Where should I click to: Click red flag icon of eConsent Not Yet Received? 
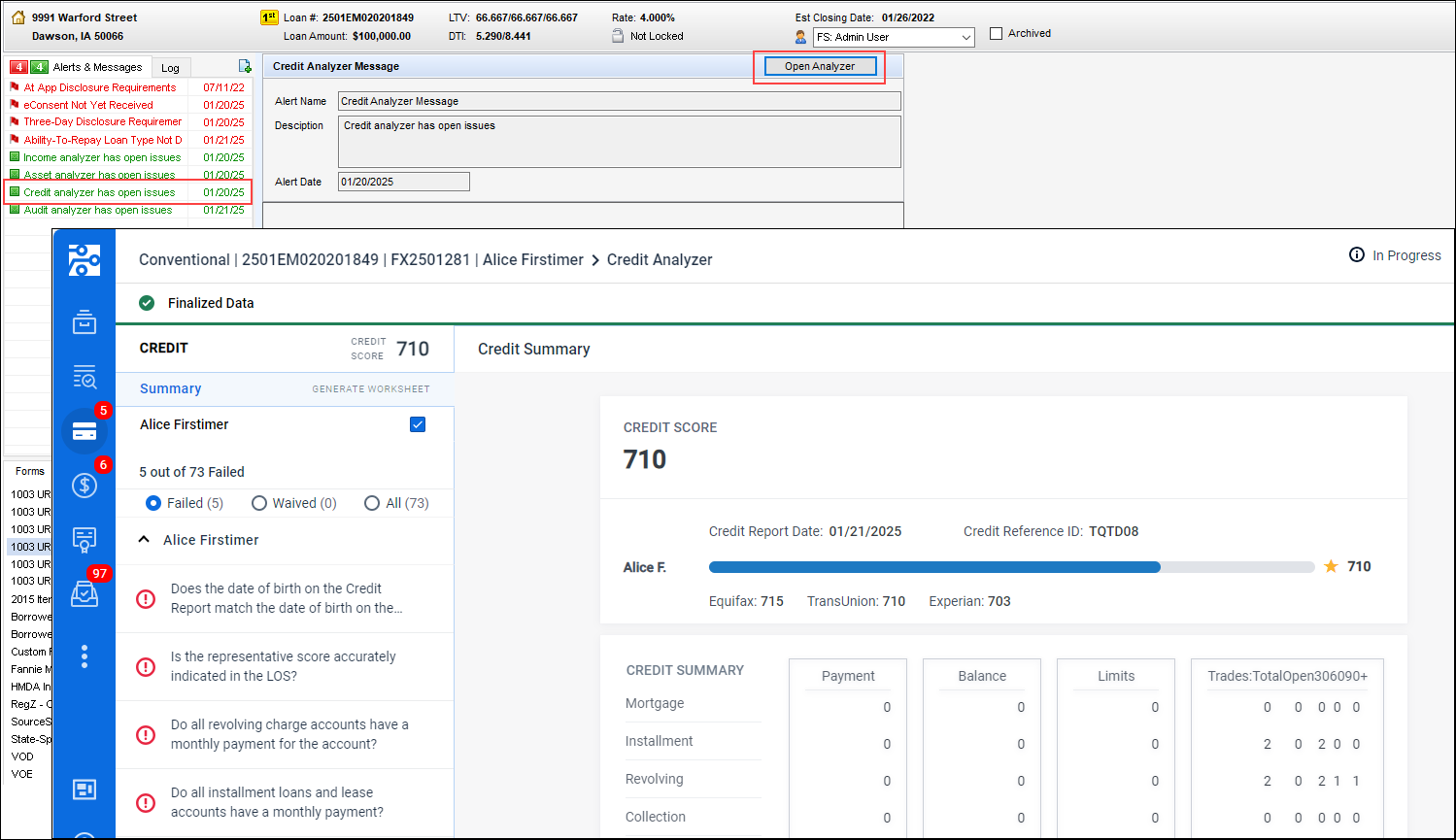[x=15, y=105]
